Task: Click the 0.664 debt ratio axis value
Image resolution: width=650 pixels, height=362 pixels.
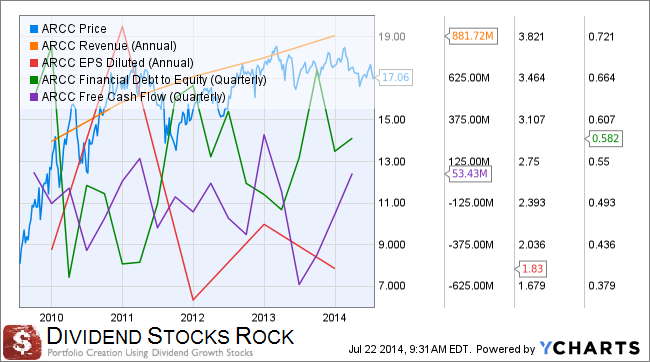Action: [602, 78]
